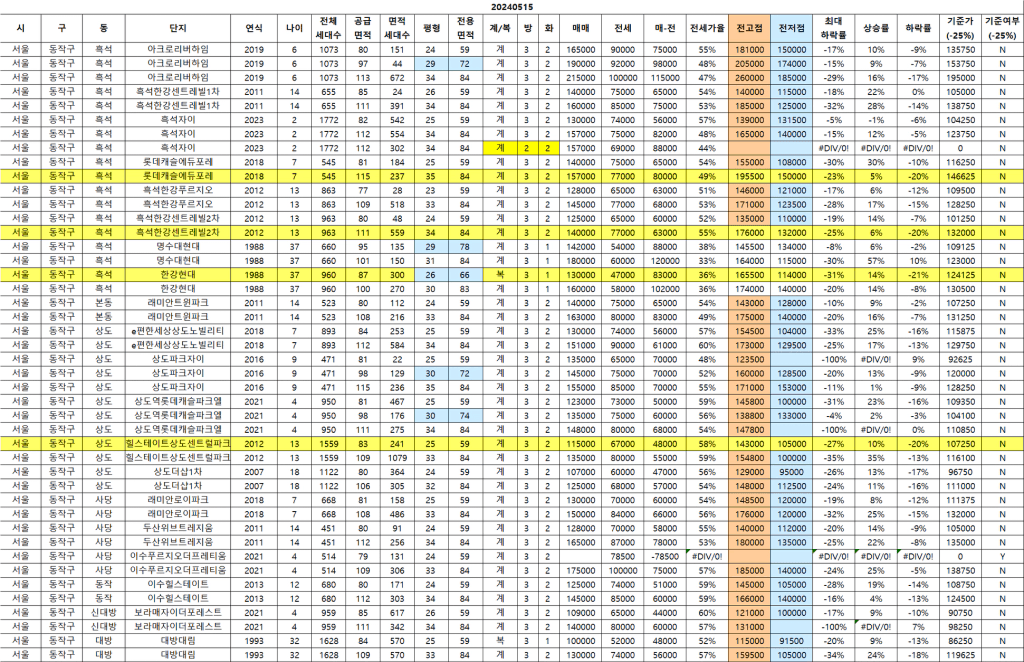This screenshot has width=1024, height=662.
Task: Select the 기준가 cell showing 98250
Action: tap(960, 627)
